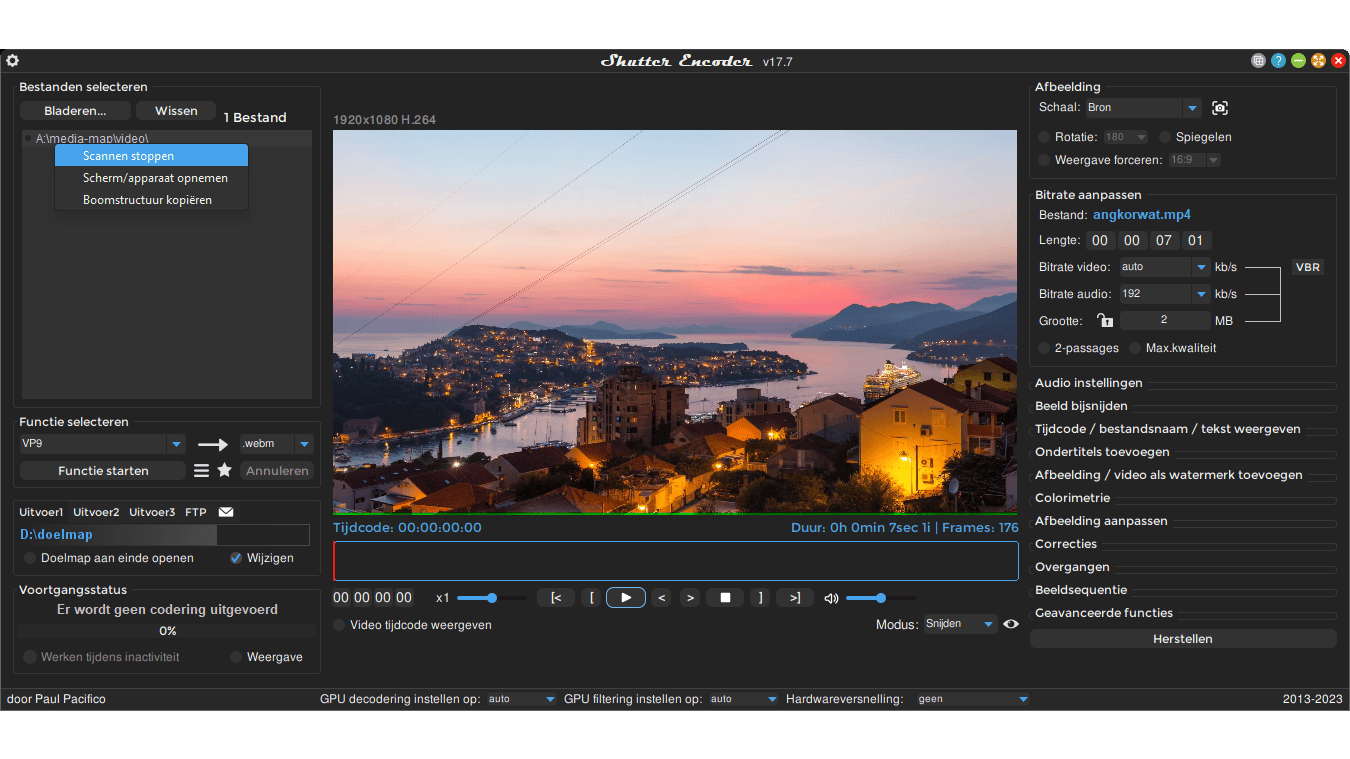
Task: Enable the 2-passages option
Action: coord(1044,348)
